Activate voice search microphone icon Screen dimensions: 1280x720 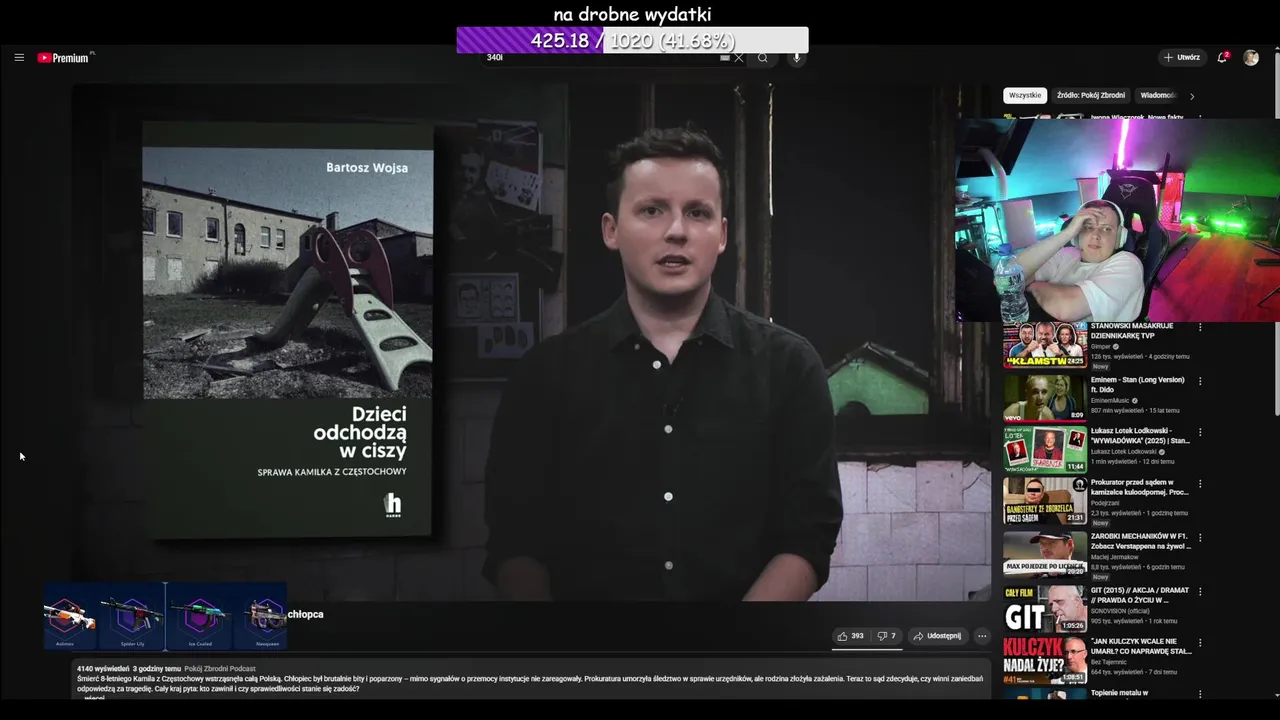(797, 58)
